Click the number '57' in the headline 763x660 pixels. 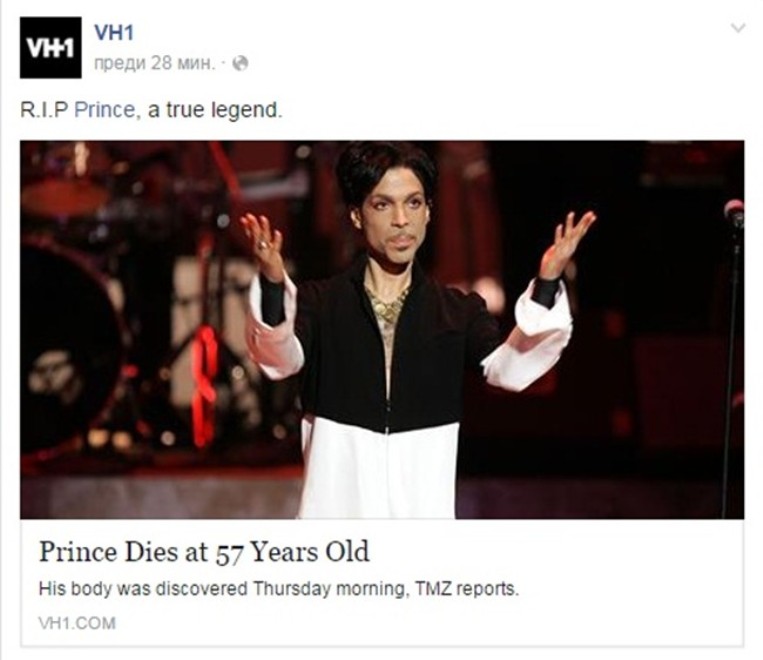229,553
